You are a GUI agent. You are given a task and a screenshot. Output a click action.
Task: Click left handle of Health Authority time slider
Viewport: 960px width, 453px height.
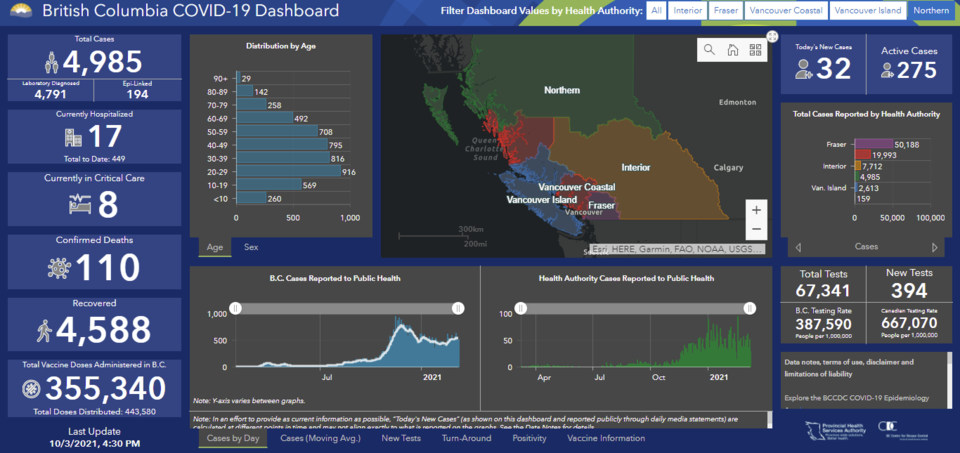pyautogui.click(x=520, y=309)
